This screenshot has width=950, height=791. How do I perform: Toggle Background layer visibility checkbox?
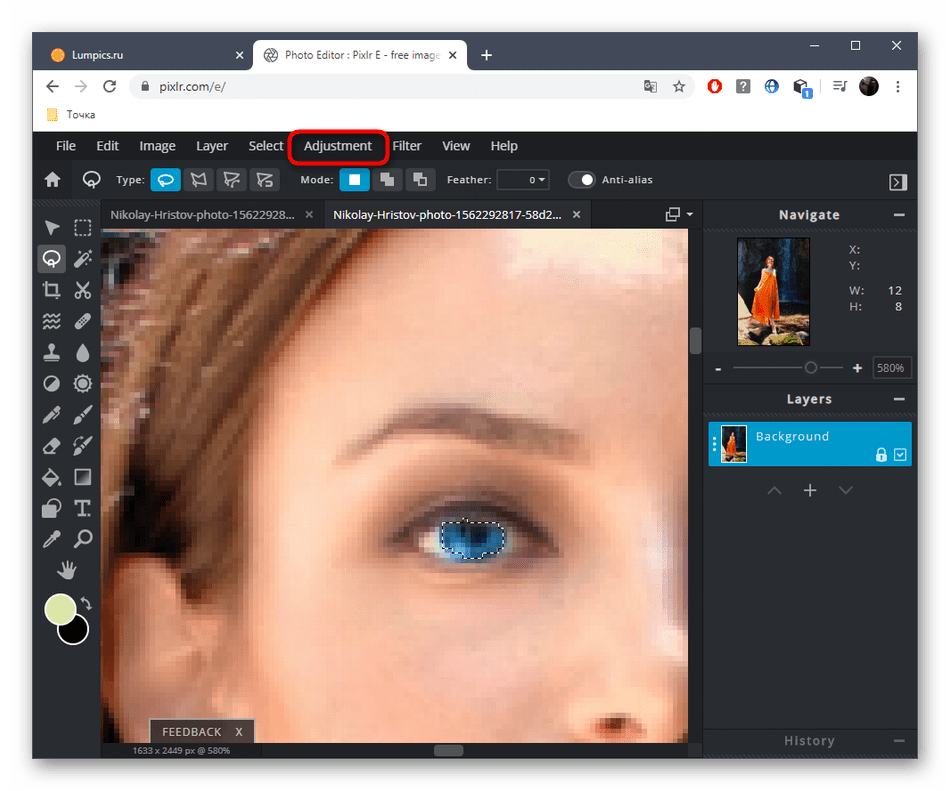[900, 455]
